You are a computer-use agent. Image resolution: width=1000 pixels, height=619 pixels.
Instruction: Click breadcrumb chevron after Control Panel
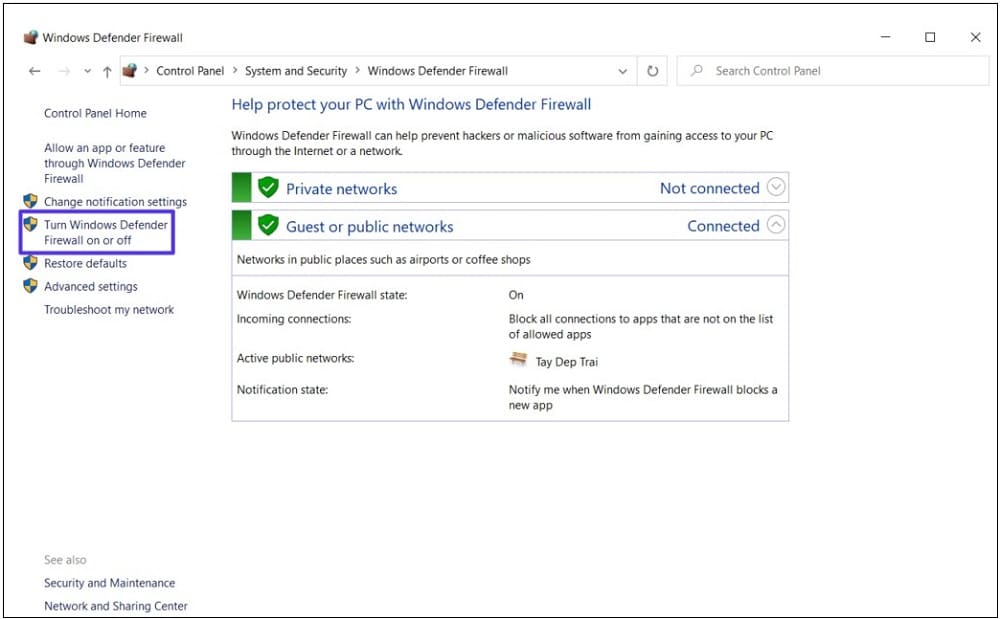point(235,71)
